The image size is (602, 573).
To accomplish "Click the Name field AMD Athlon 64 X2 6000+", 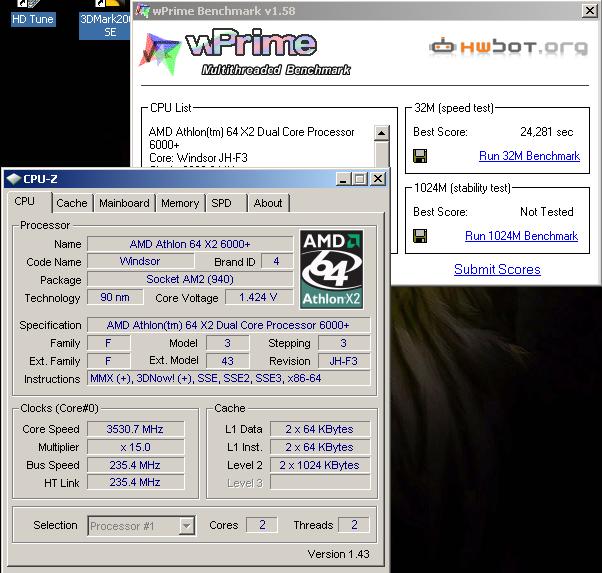I will pyautogui.click(x=190, y=244).
